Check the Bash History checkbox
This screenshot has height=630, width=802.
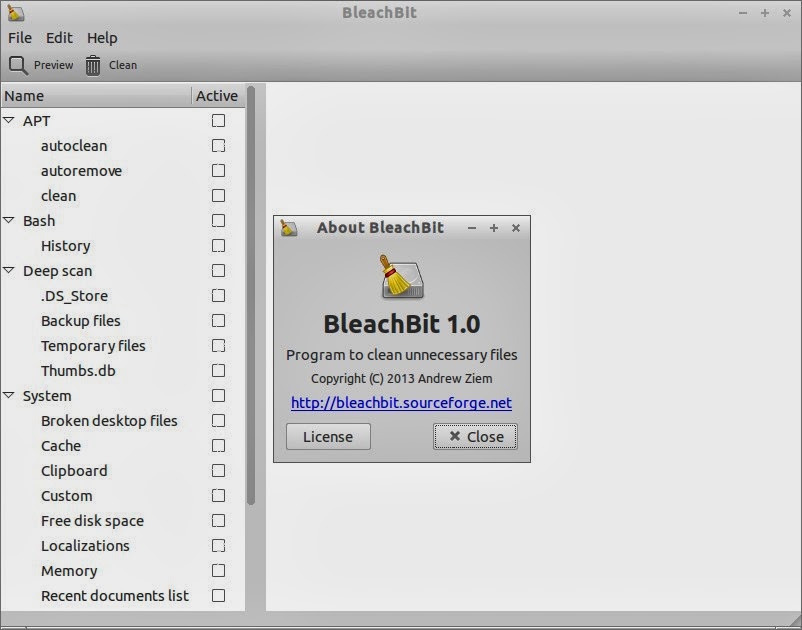(x=216, y=246)
